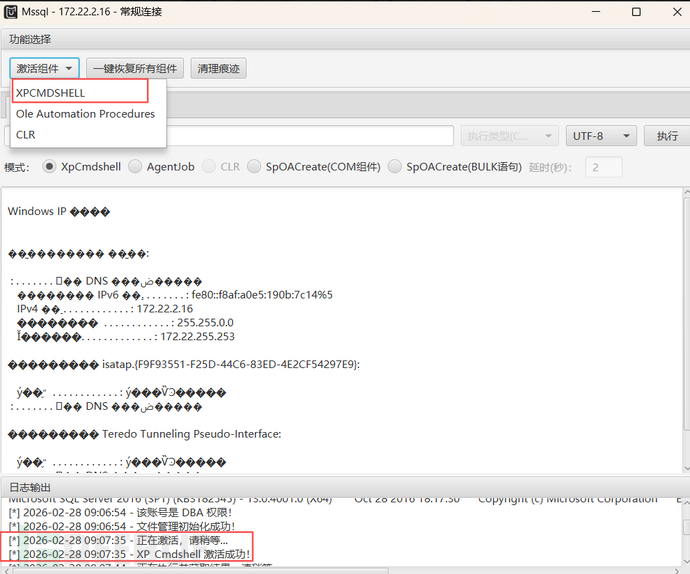Screen dimensions: 690x574
Task: Run the command with 执行 button
Action: [667, 136]
